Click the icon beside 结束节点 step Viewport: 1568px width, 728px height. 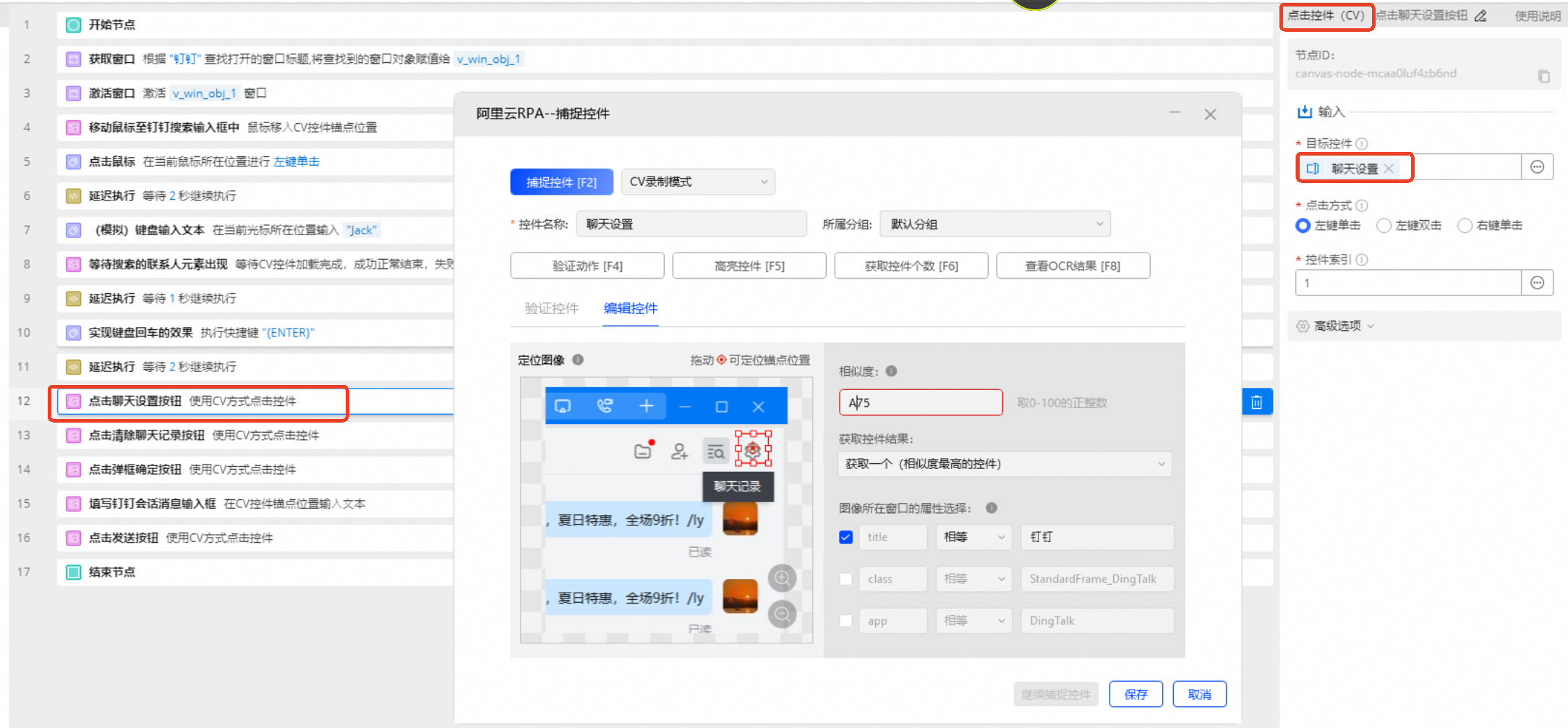click(73, 572)
